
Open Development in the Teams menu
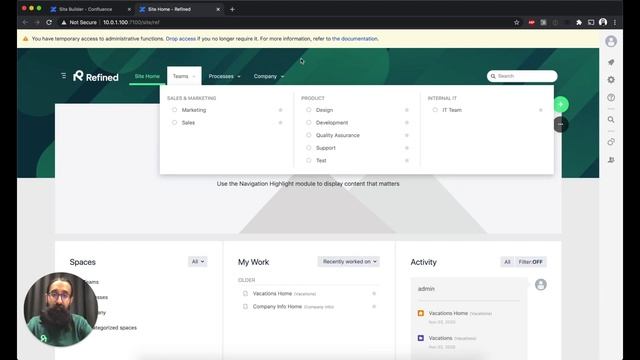[332, 123]
